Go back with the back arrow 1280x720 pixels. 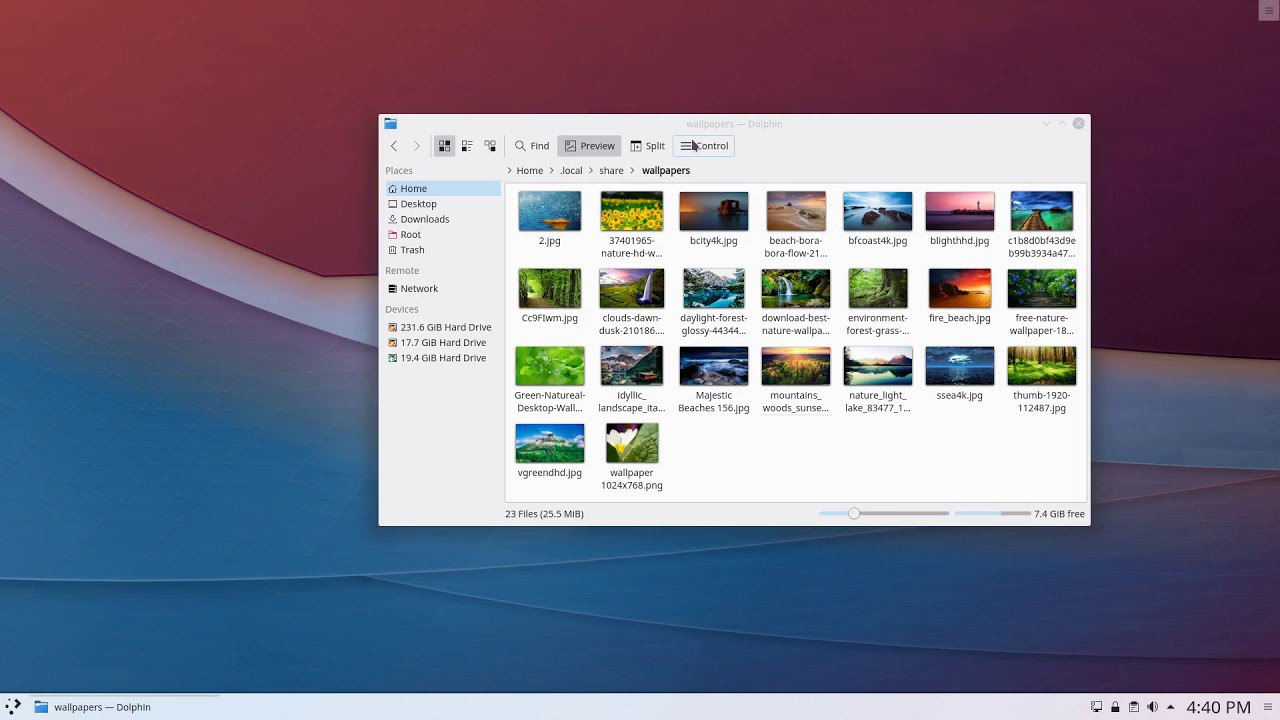click(394, 146)
